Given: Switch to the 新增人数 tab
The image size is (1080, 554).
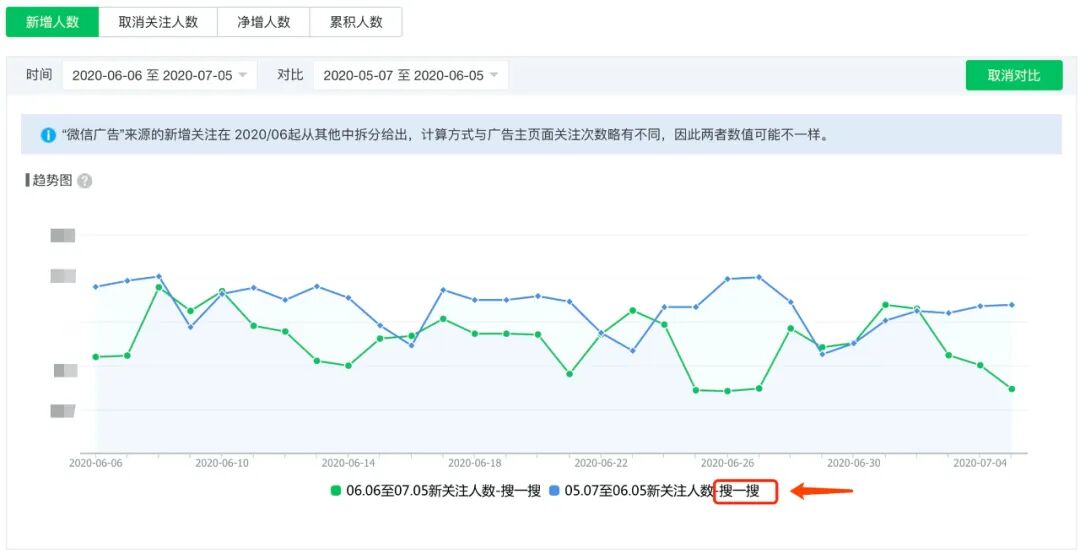Looking at the screenshot, I should point(52,22).
